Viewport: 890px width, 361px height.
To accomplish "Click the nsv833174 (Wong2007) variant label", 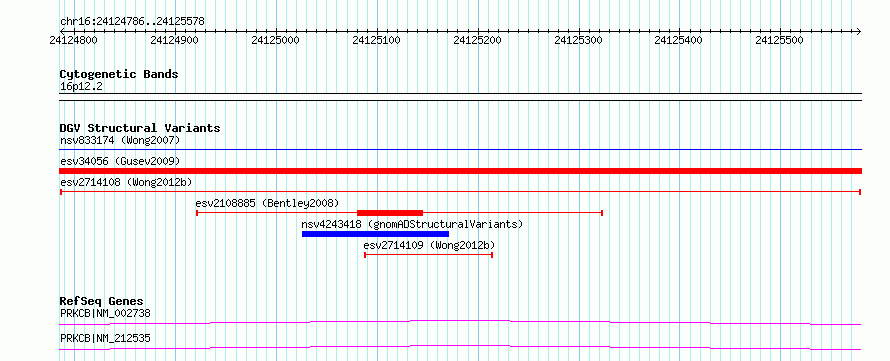I will pos(120,140).
